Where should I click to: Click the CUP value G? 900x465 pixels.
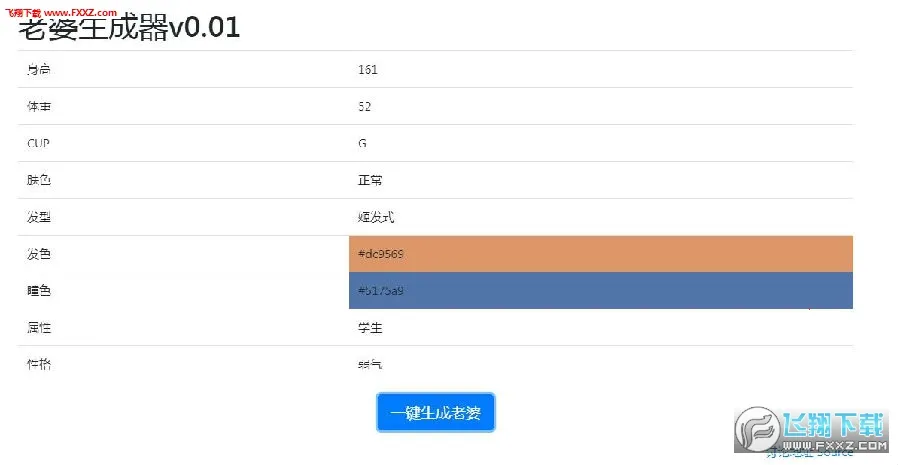tap(362, 144)
